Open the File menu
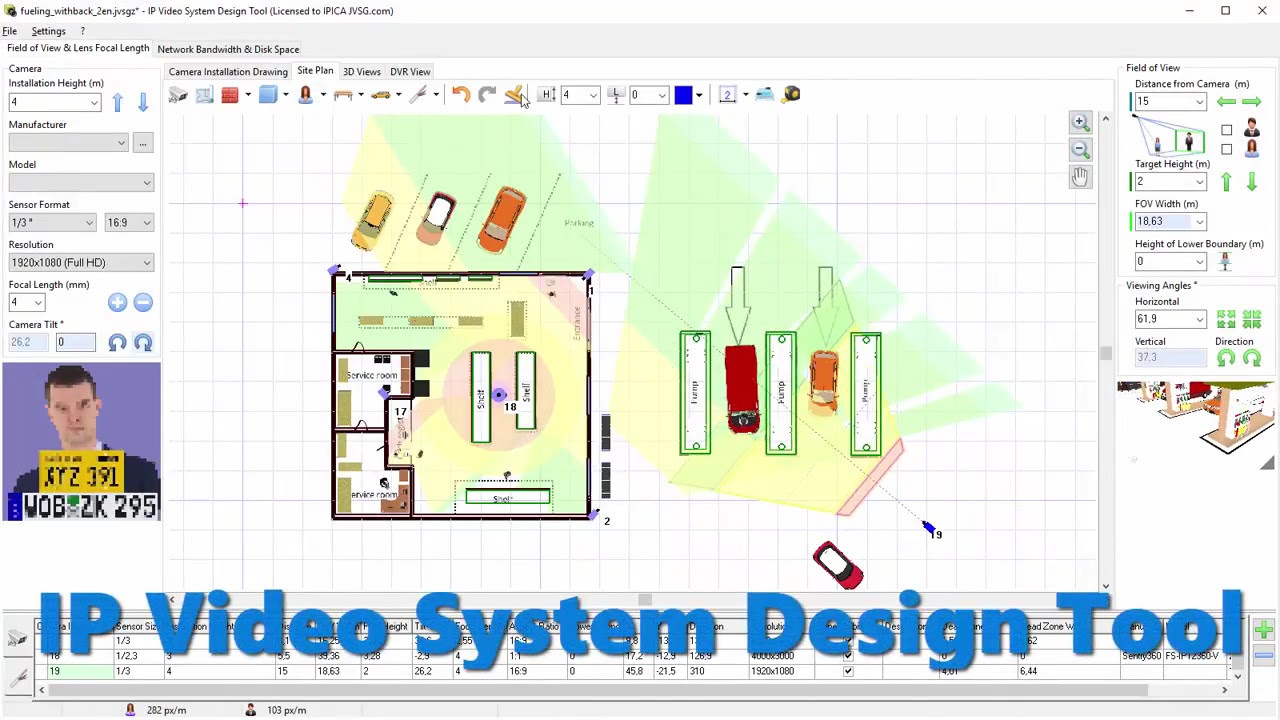 (9, 31)
